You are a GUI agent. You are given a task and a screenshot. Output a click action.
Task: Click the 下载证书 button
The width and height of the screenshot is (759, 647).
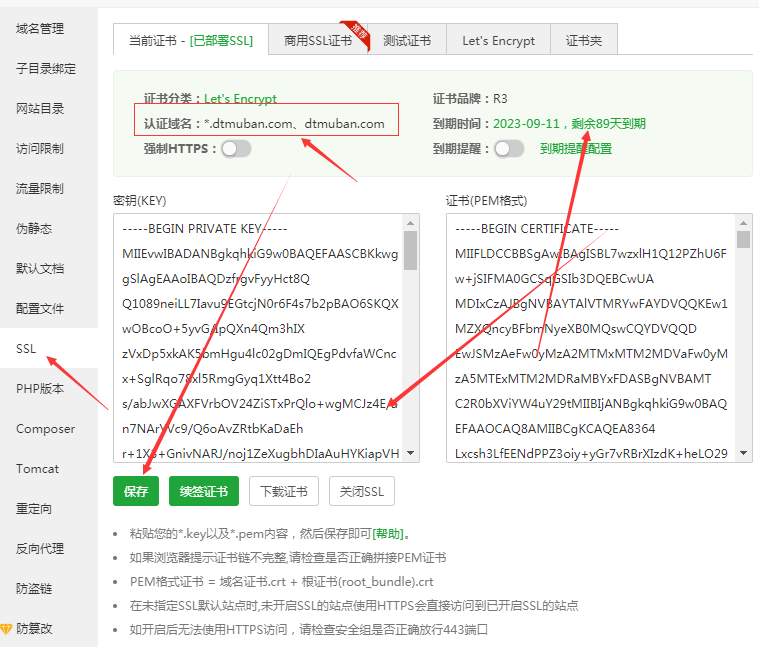pos(284,491)
